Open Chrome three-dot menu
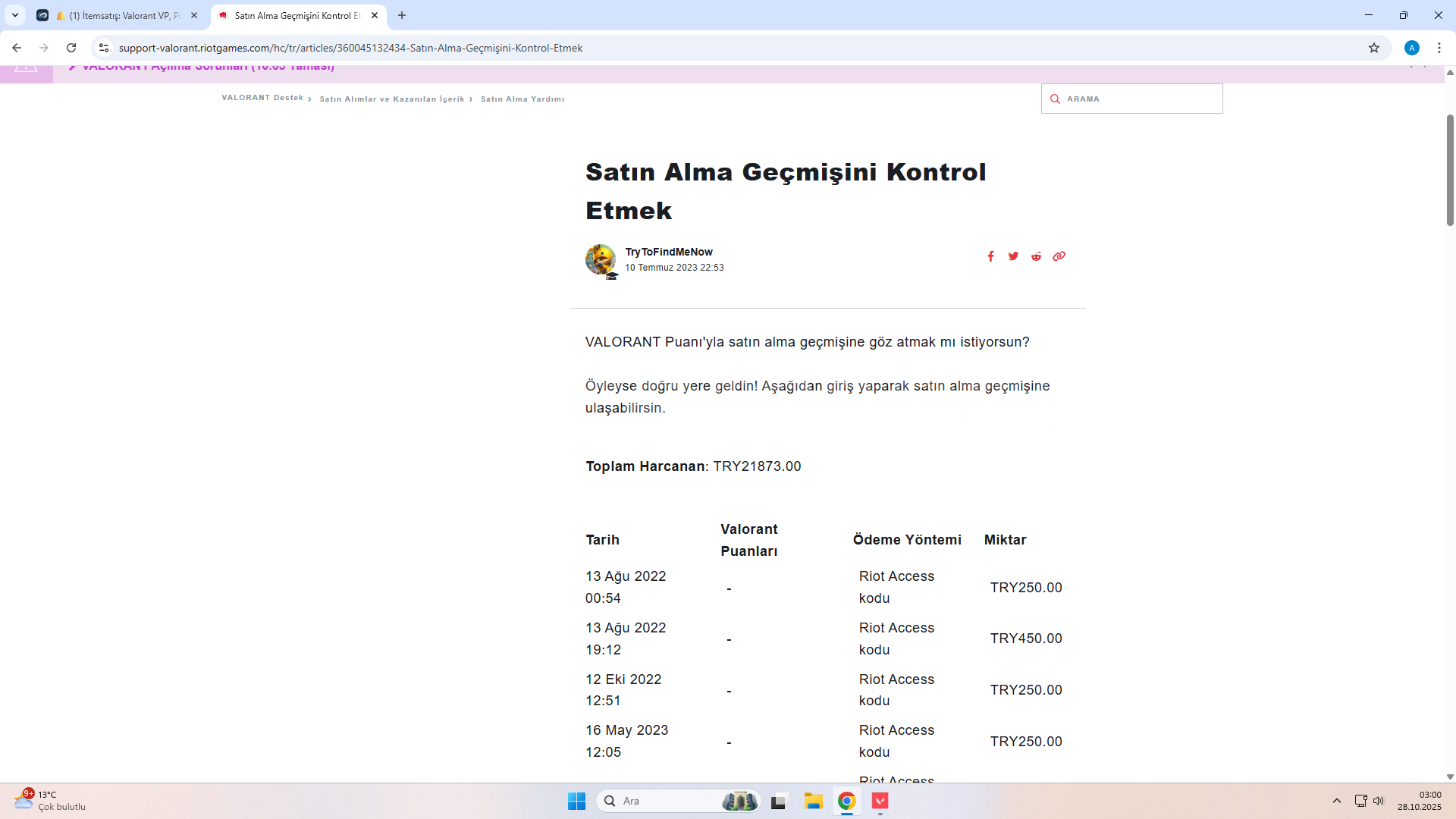The width and height of the screenshot is (1456, 819). click(1439, 48)
